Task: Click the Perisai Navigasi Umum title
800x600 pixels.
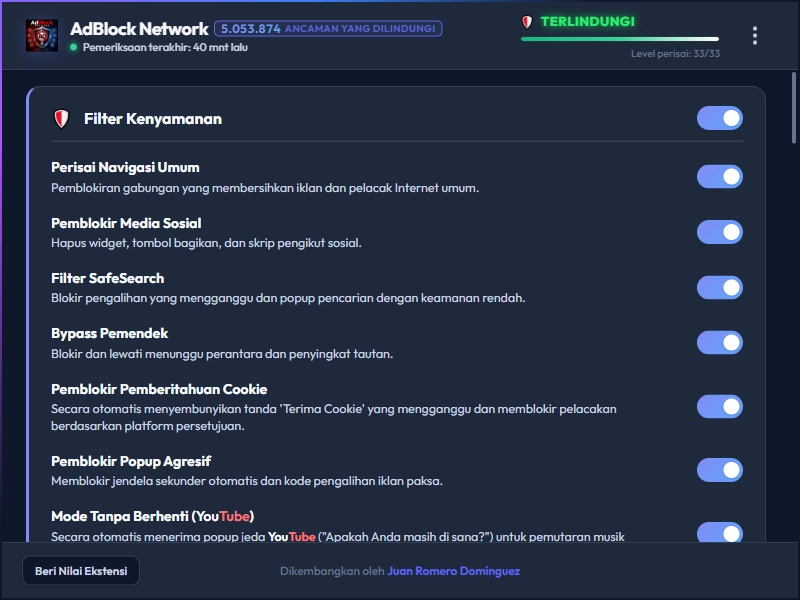Action: click(126, 167)
